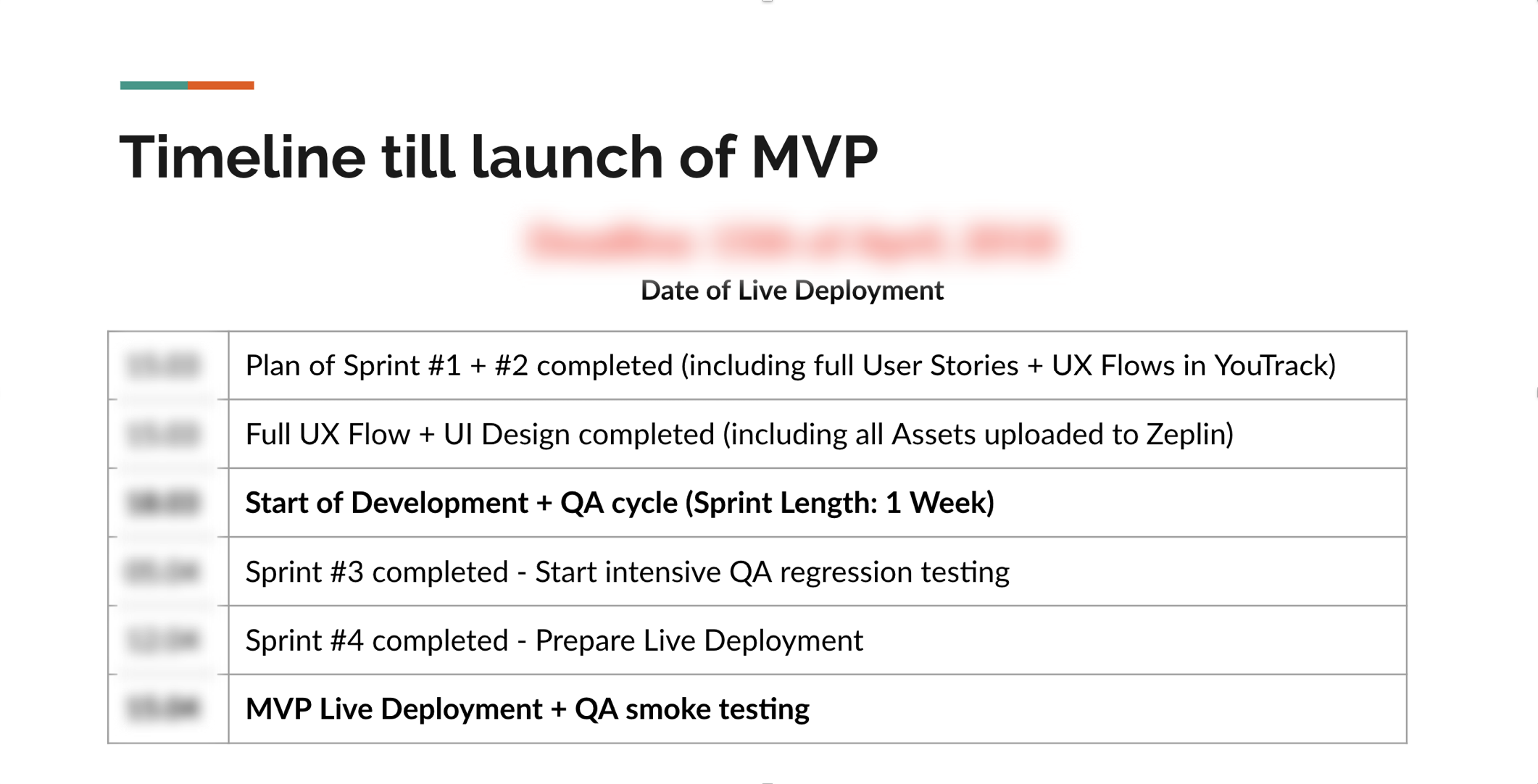Click the 'Sprint #4 completed' row text
This screenshot has width=1538, height=784.
pos(554,641)
